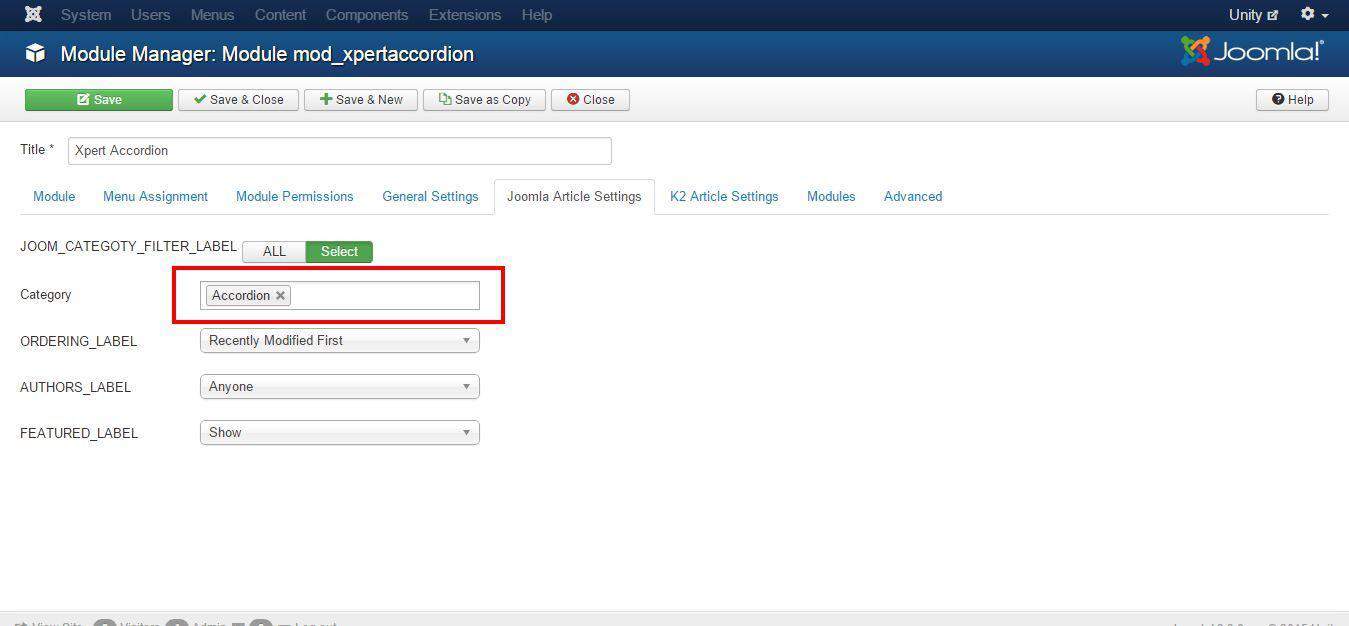
Task: Remove the Accordion category tag
Action: pos(280,295)
